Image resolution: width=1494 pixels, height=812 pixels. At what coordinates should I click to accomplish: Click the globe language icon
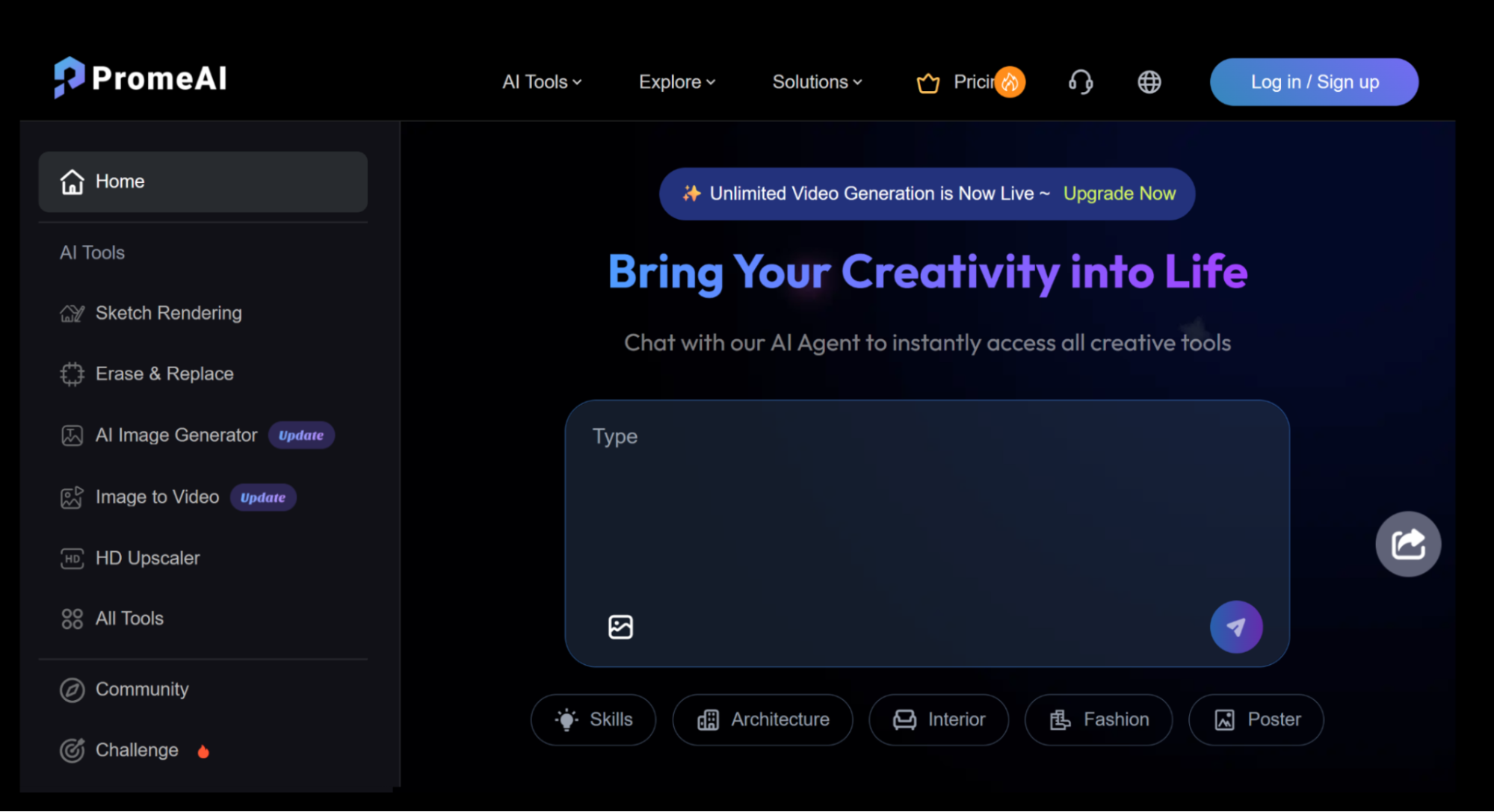(1149, 82)
